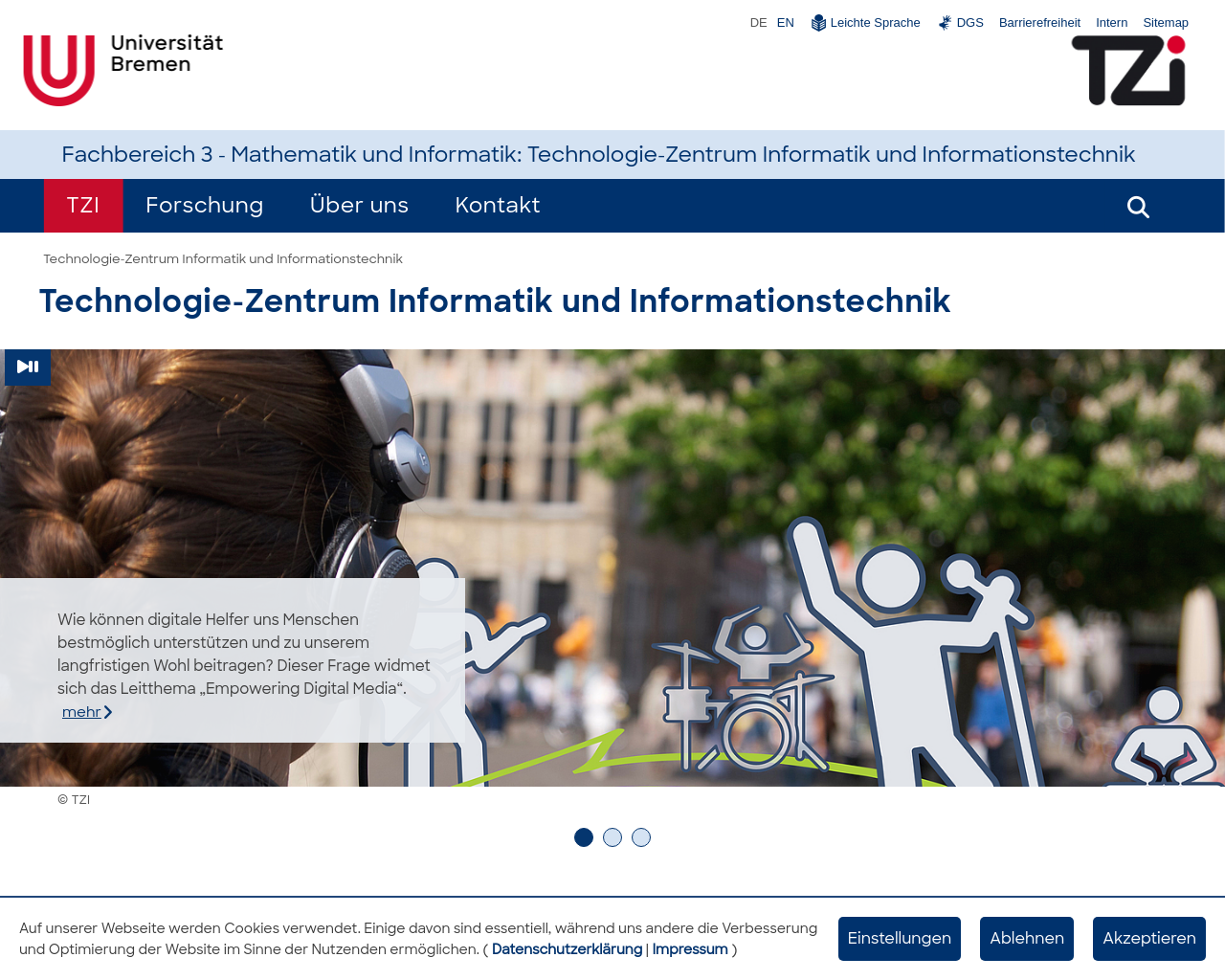Open the Forschung menu
The width and height of the screenshot is (1225, 980).
point(205,206)
